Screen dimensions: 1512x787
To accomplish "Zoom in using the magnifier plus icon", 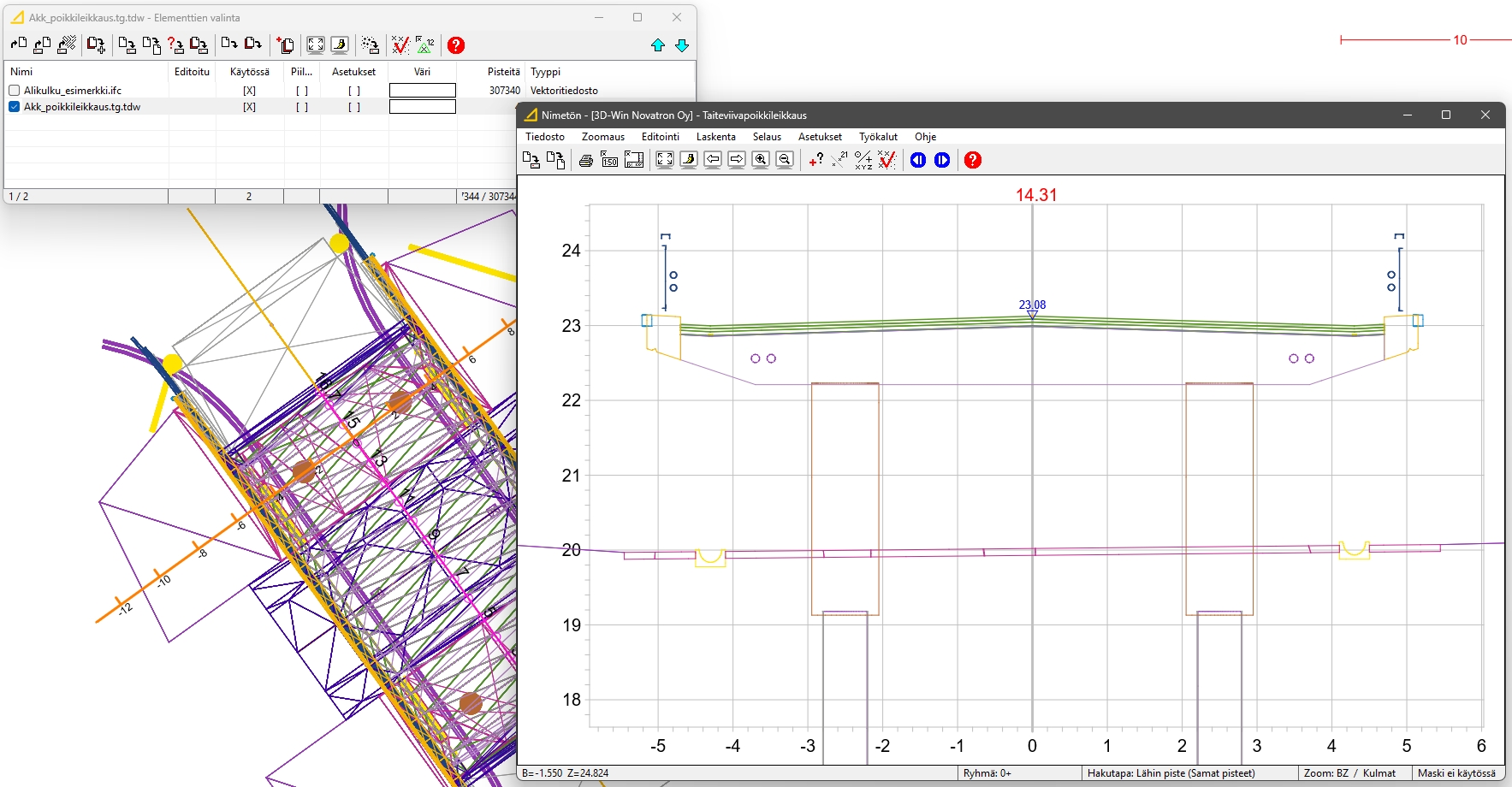I will click(x=761, y=160).
